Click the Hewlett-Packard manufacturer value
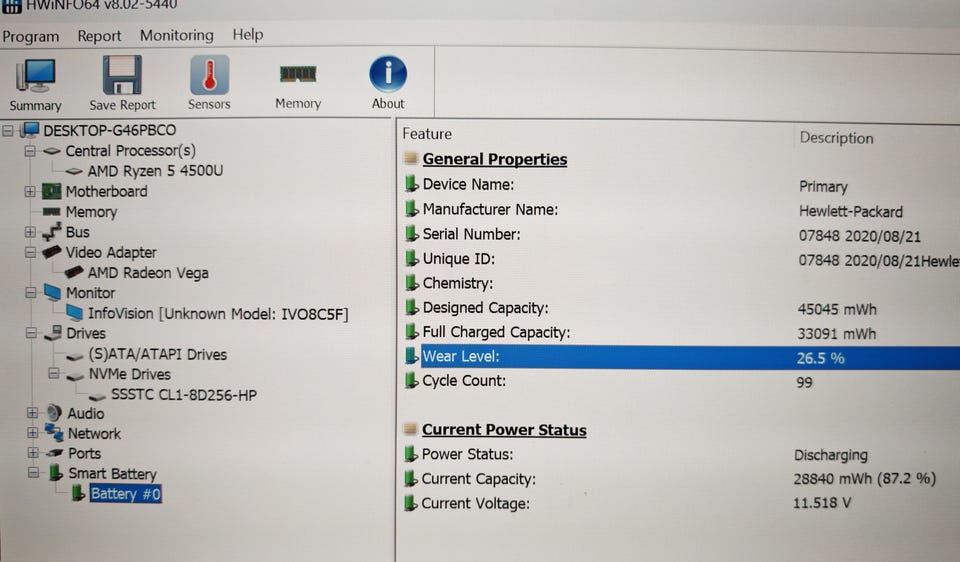 click(x=850, y=212)
